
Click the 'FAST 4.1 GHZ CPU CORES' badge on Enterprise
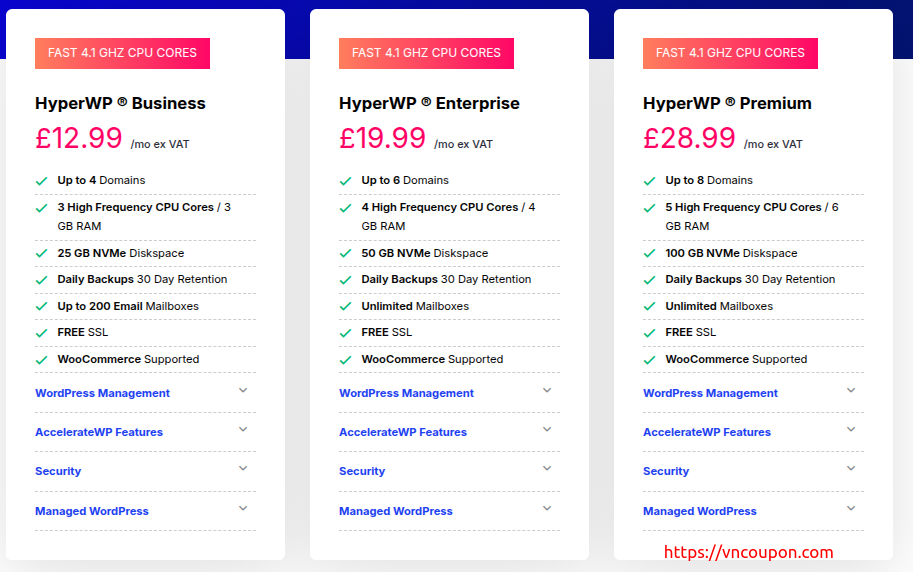pos(426,53)
